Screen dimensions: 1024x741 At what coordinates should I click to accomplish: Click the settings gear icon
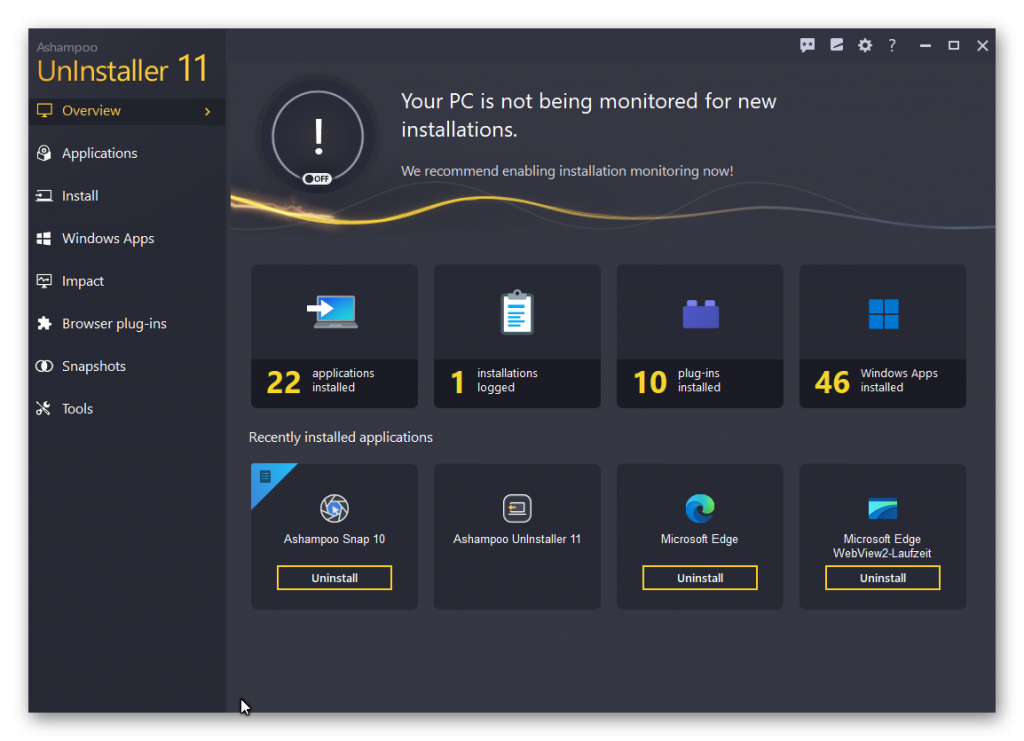(x=865, y=45)
